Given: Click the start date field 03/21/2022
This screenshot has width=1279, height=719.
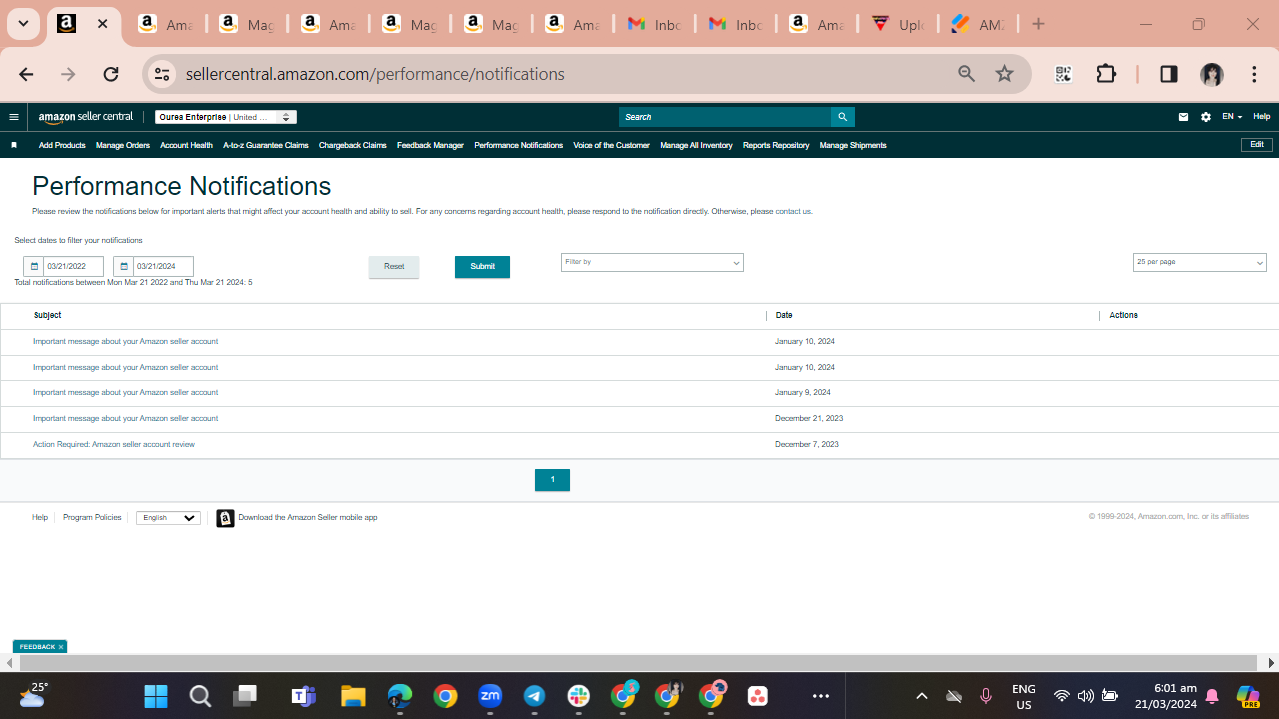Looking at the screenshot, I should pos(73,267).
